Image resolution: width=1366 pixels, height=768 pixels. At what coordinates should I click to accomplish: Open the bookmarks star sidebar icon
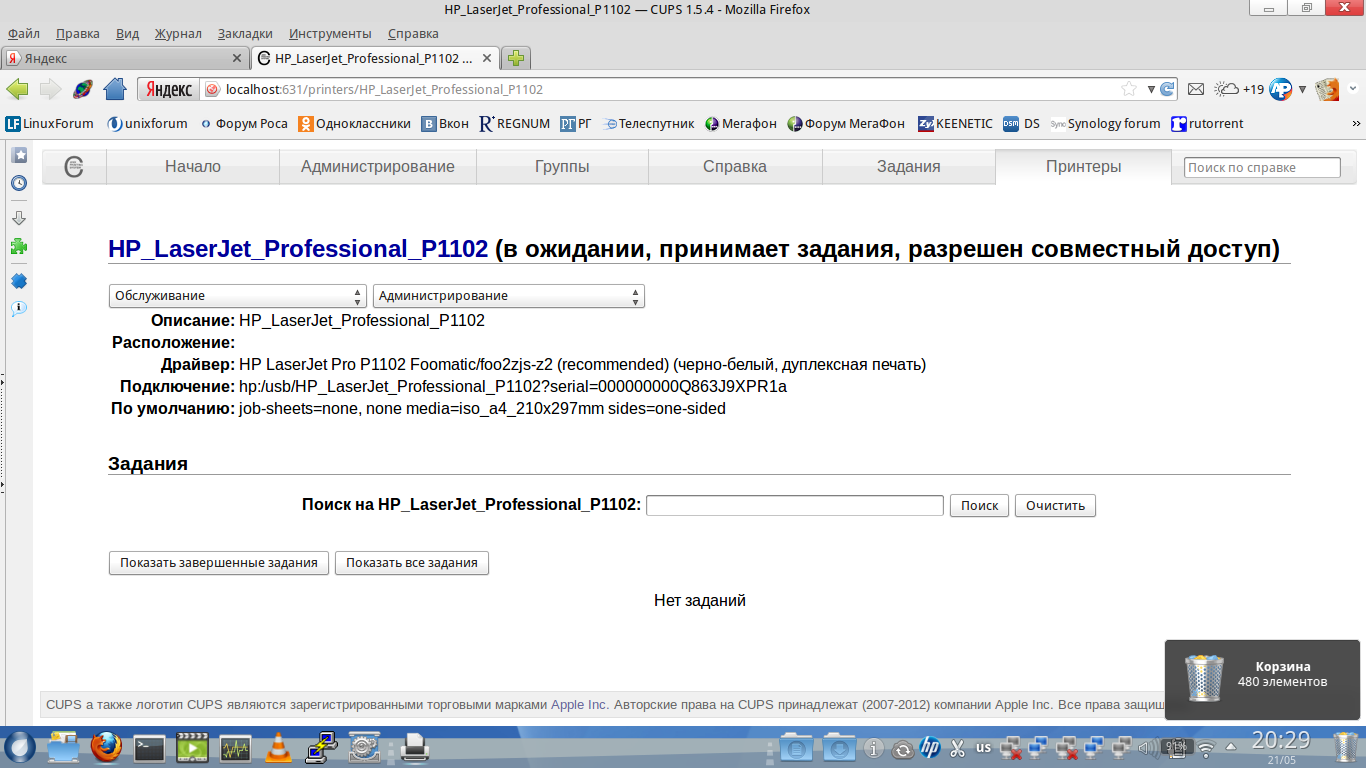(19, 155)
